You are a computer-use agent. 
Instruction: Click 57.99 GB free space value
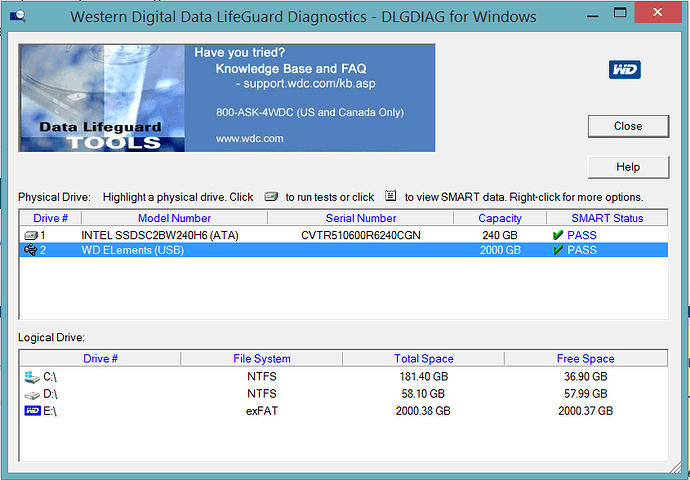point(586,394)
